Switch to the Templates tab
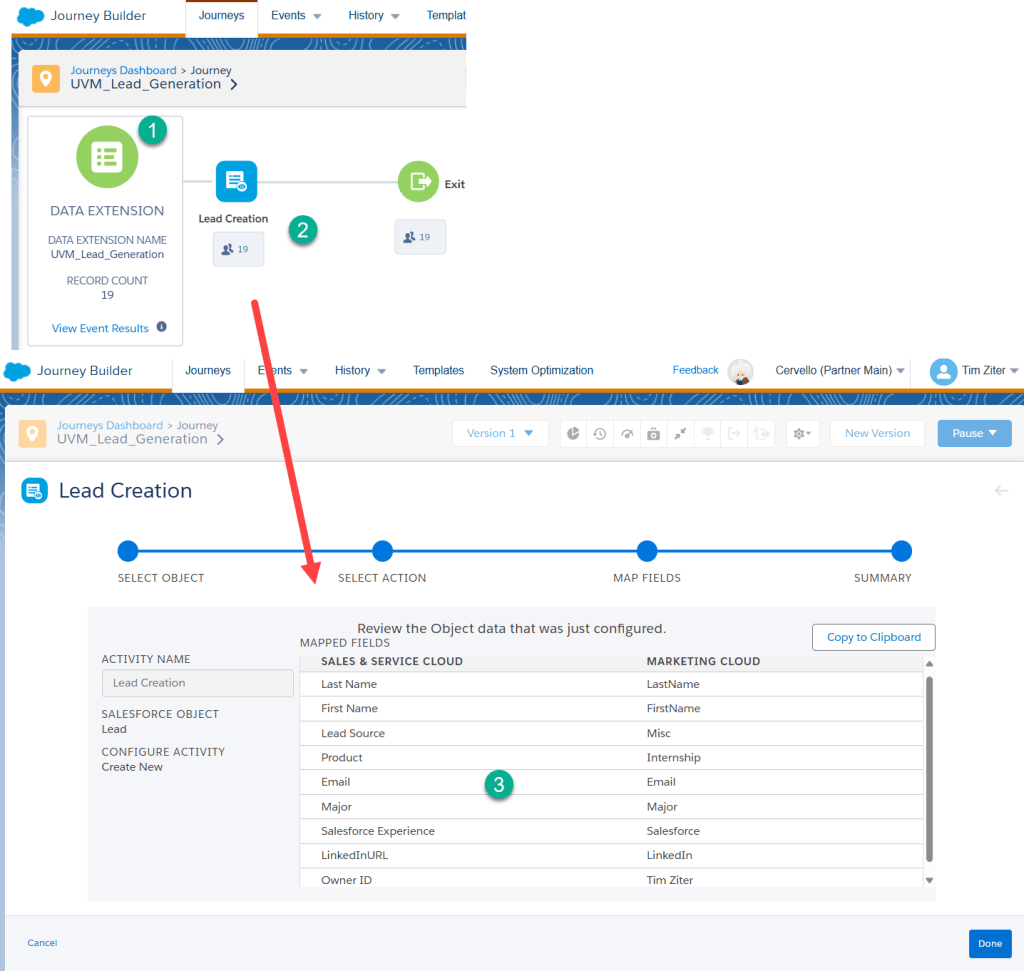1024x971 pixels. pyautogui.click(x=438, y=371)
